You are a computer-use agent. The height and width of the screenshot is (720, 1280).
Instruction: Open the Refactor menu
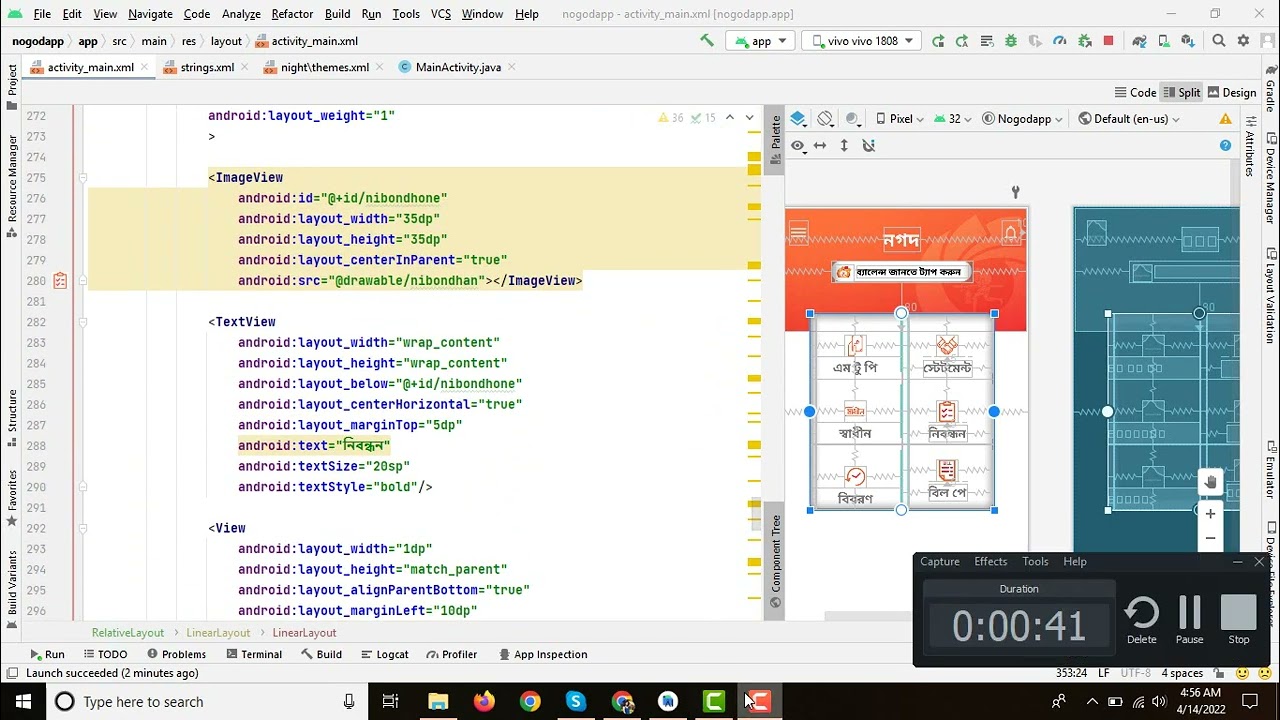[292, 14]
